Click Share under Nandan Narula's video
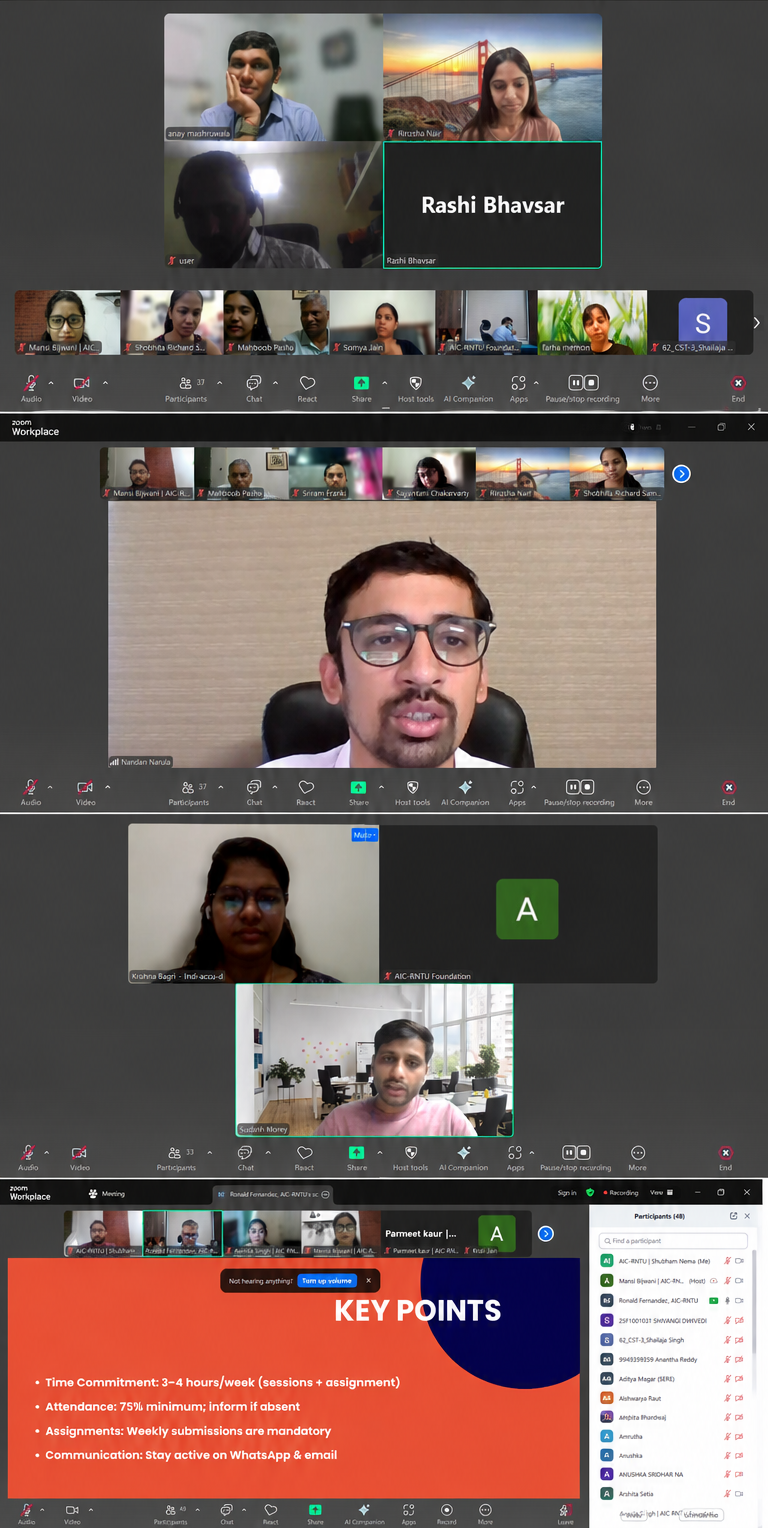Viewport: 768px width, 1528px height. point(358,792)
